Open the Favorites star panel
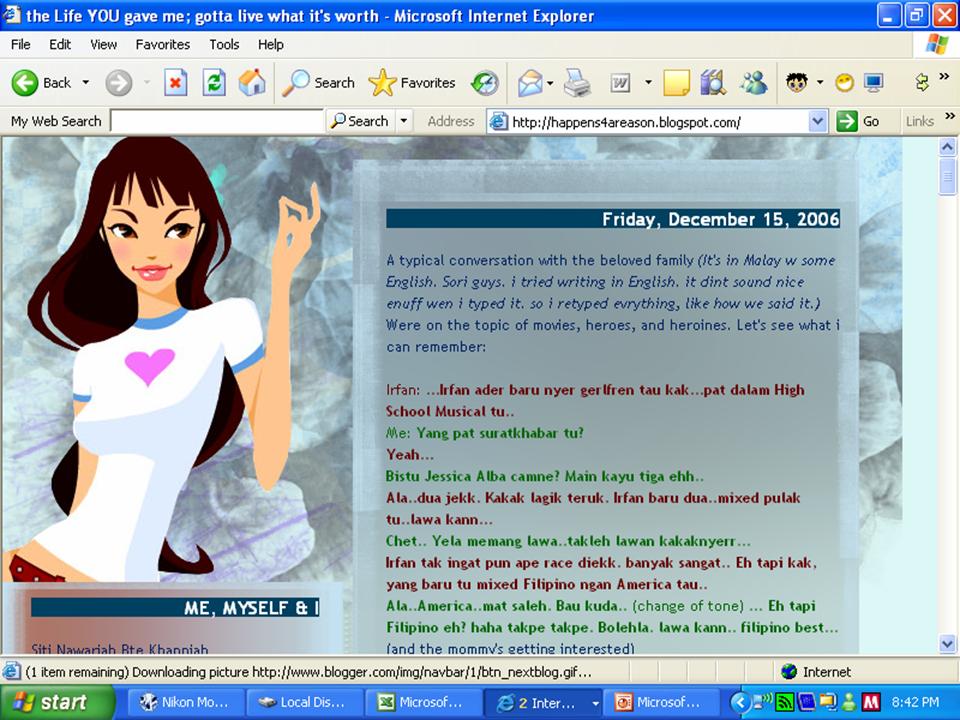960x720 pixels. tap(412, 83)
